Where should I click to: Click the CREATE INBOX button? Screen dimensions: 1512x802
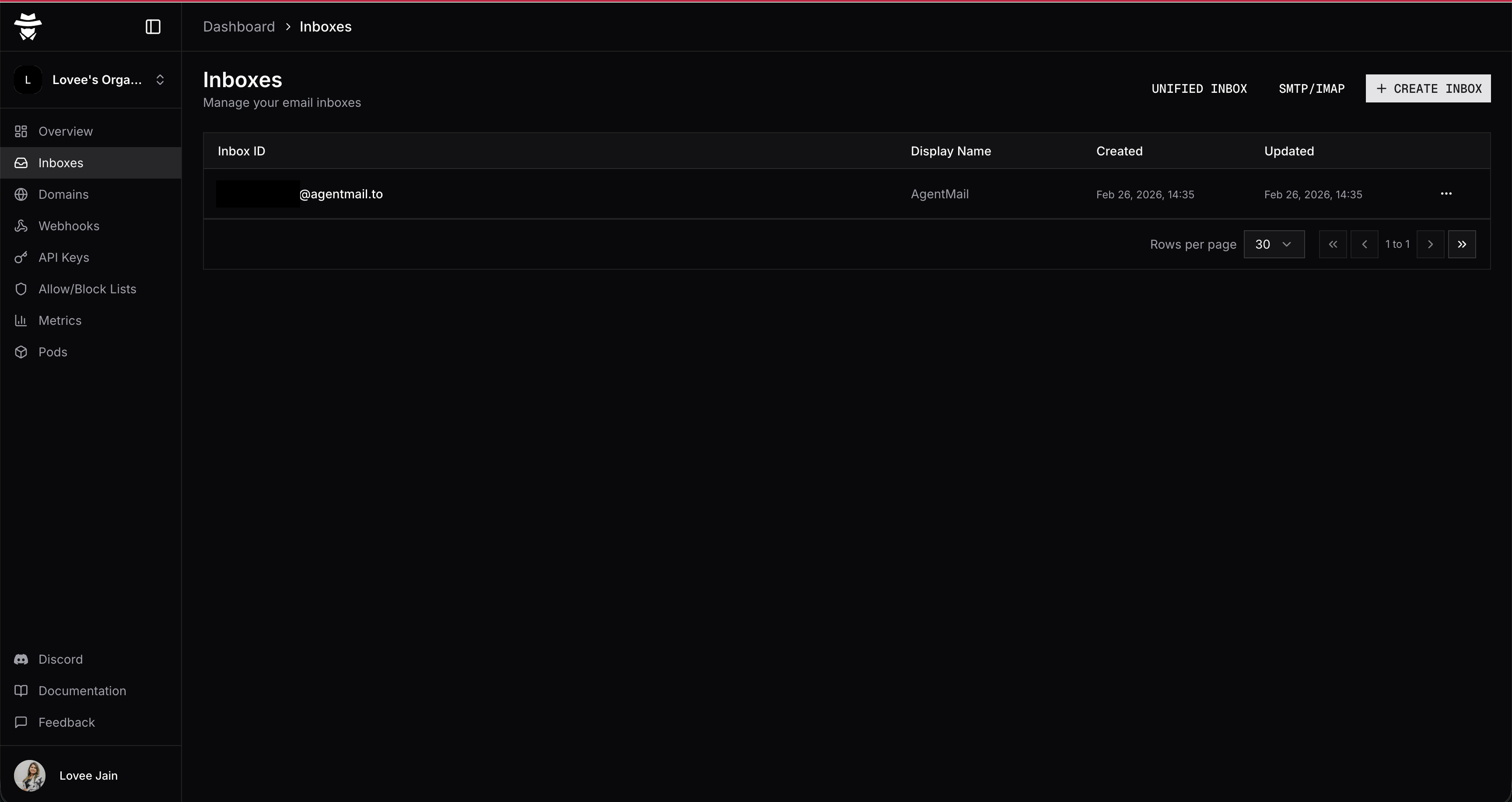[1428, 88]
